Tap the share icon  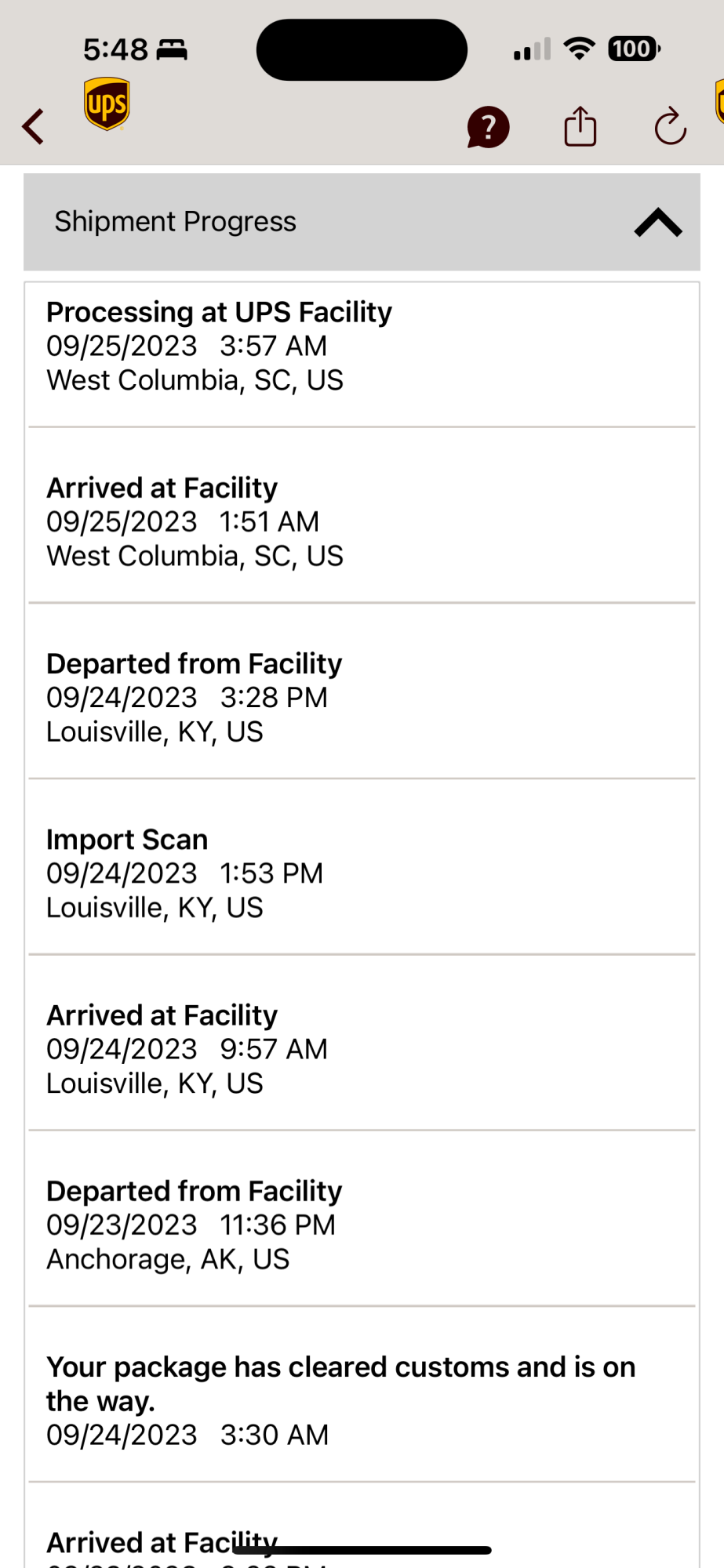pos(580,126)
